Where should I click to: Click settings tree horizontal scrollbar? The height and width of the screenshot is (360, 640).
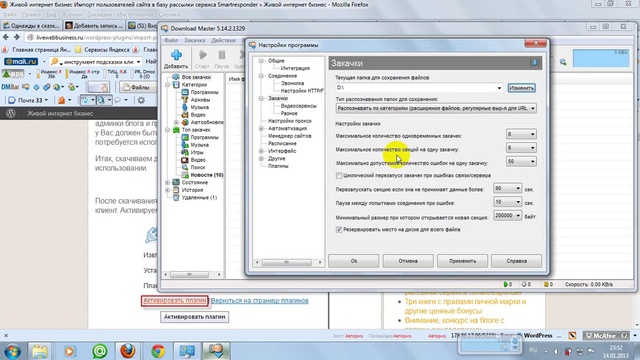pos(288,262)
